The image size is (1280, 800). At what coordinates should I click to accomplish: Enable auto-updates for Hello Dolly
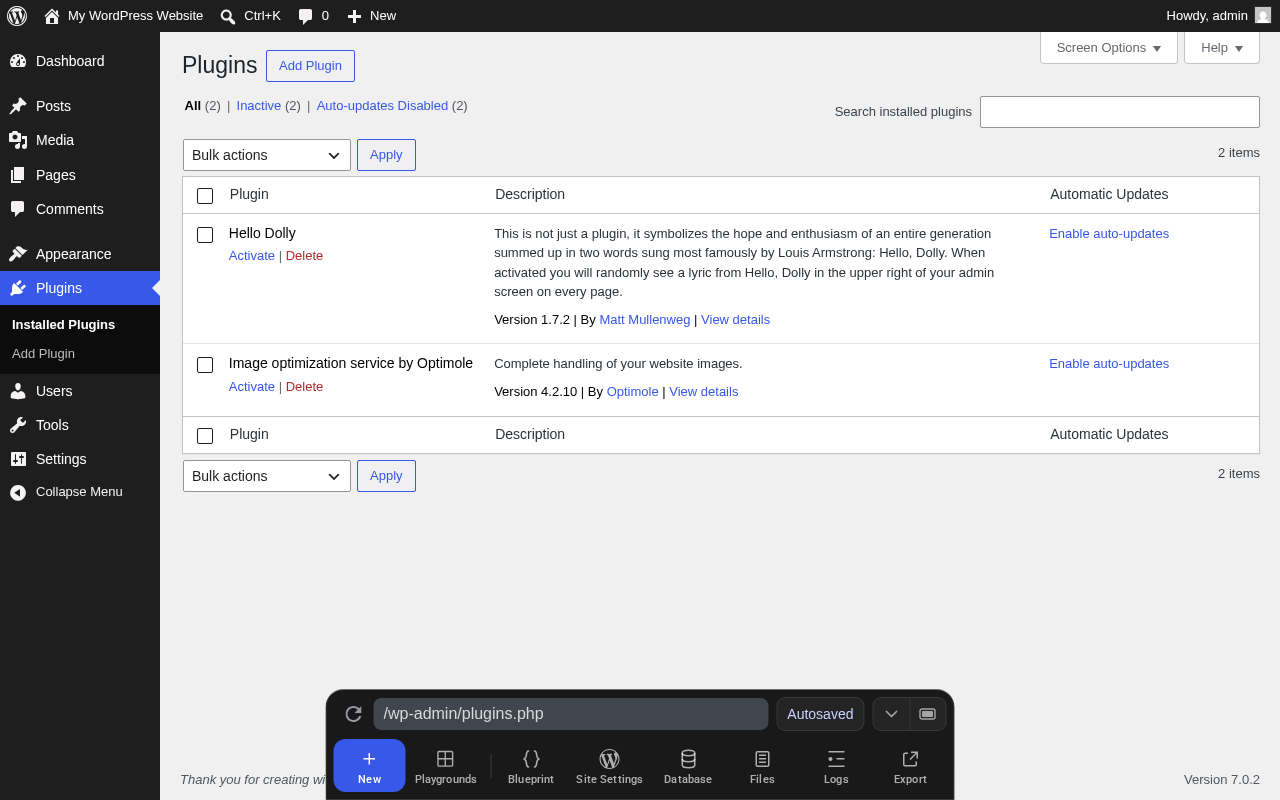point(1109,234)
